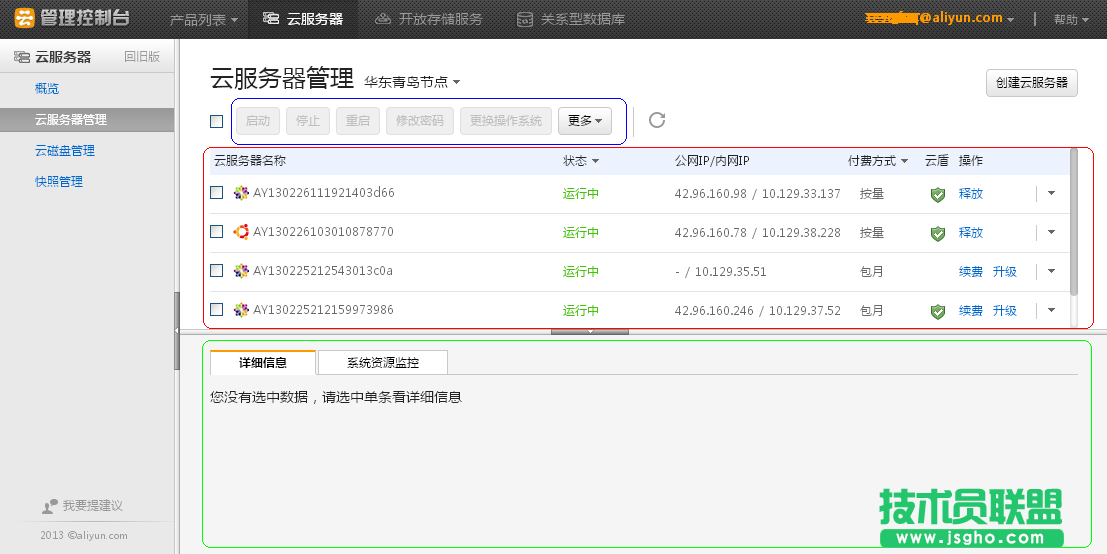Screen dimensions: 1107x554
Task: Switch to the 系统资源监控 tab
Action: point(383,363)
